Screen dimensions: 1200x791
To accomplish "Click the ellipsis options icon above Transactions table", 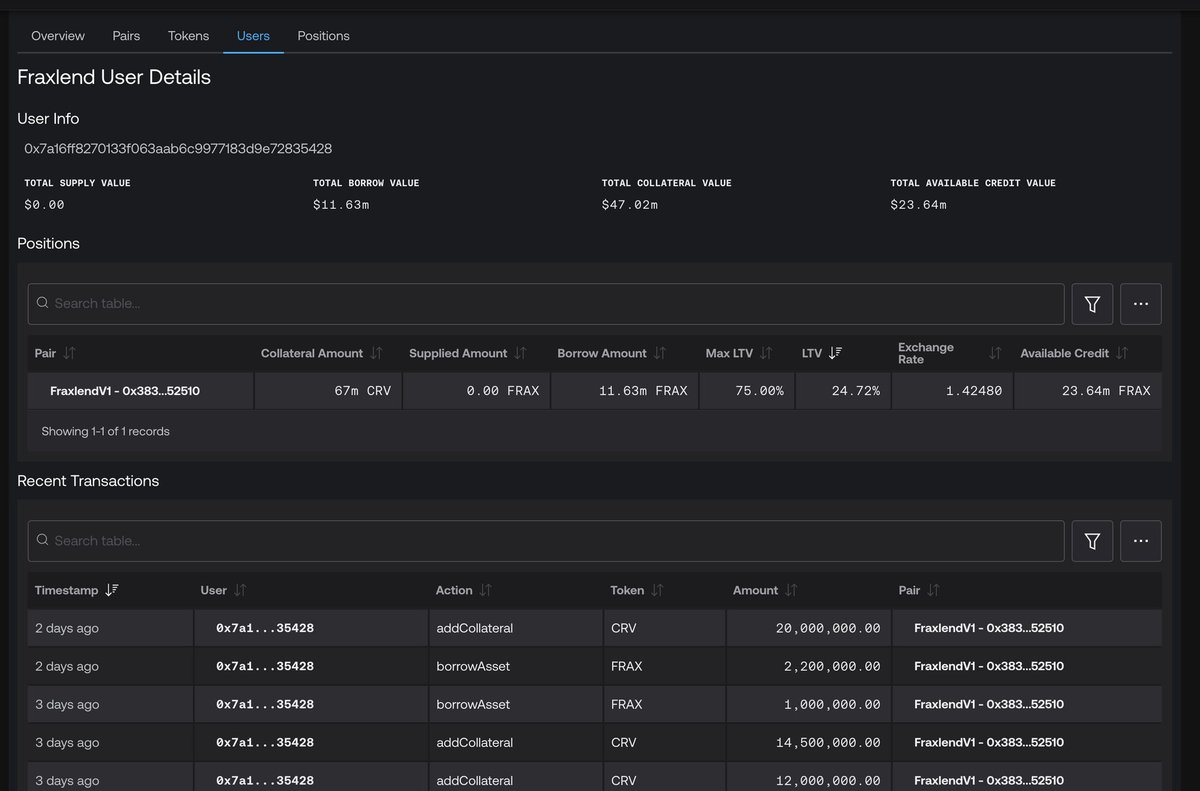I will pyautogui.click(x=1140, y=541).
